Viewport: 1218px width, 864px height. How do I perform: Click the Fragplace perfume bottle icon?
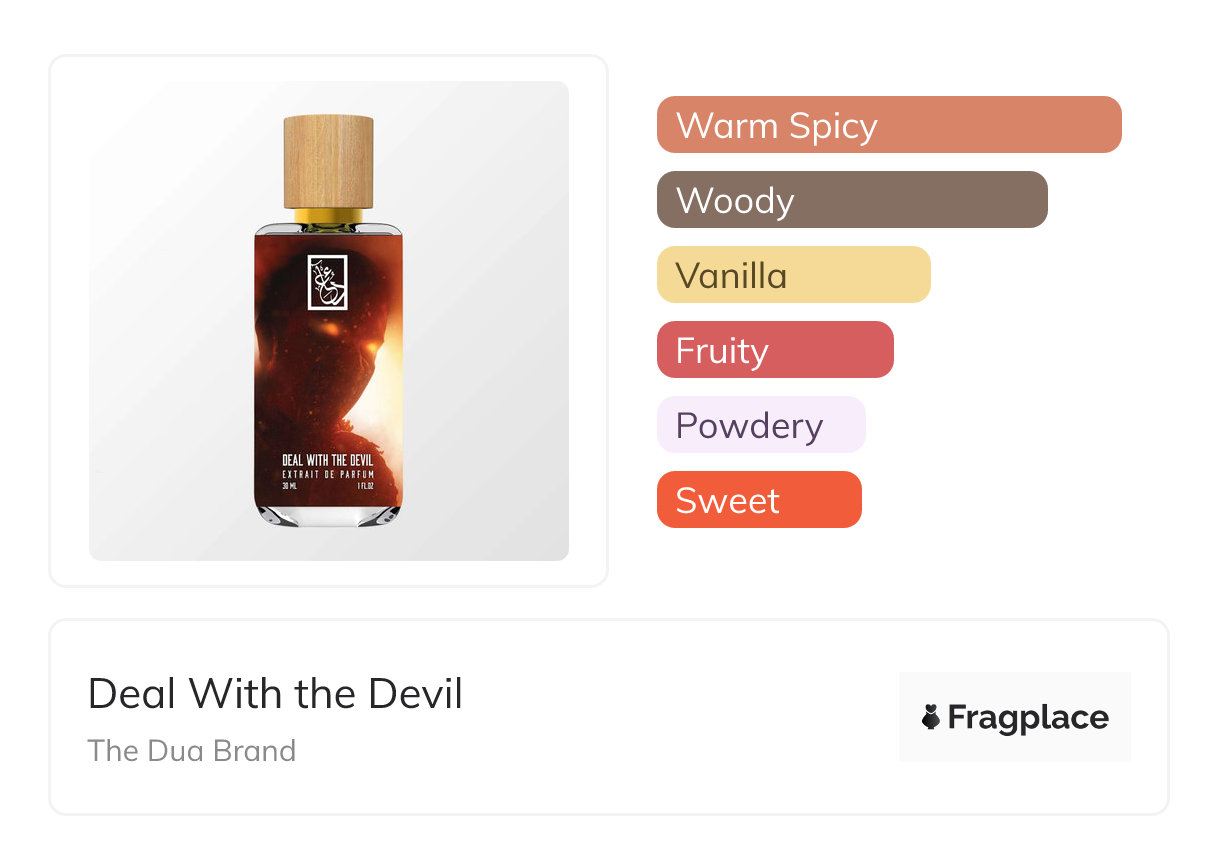(931, 717)
